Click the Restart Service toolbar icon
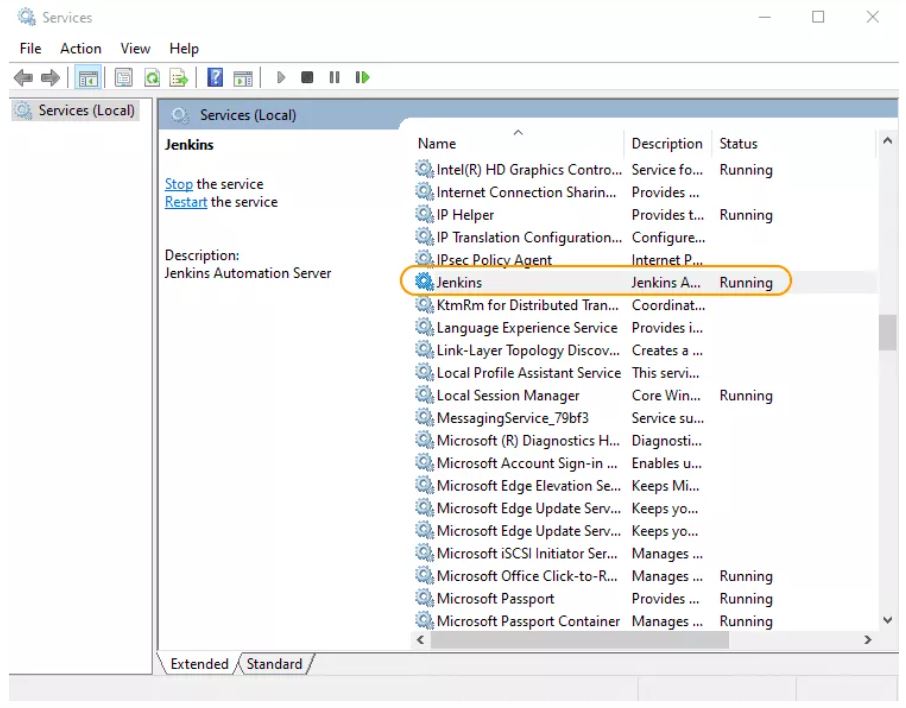The image size is (906, 708). (x=361, y=77)
